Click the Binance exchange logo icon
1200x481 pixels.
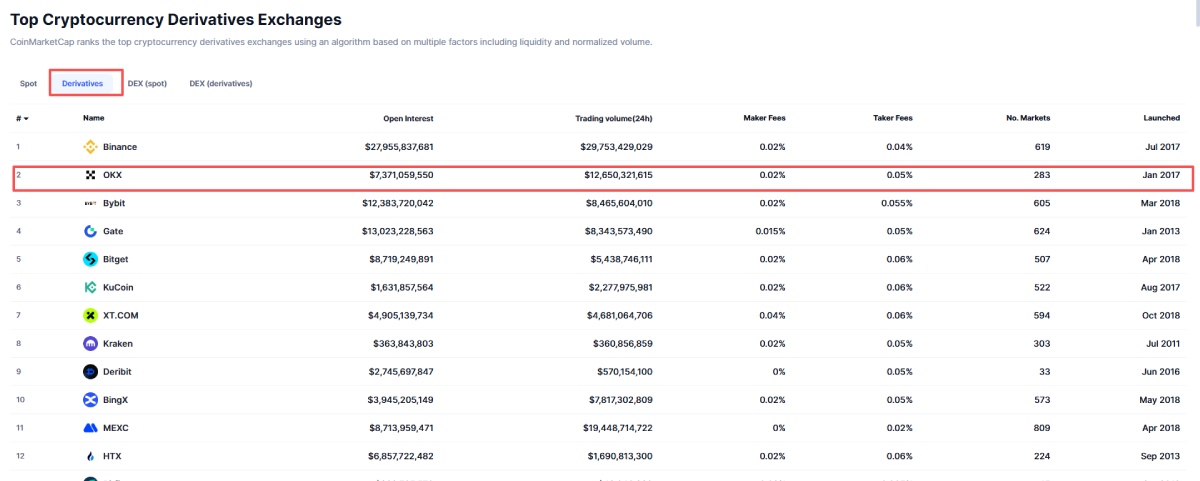pos(90,147)
